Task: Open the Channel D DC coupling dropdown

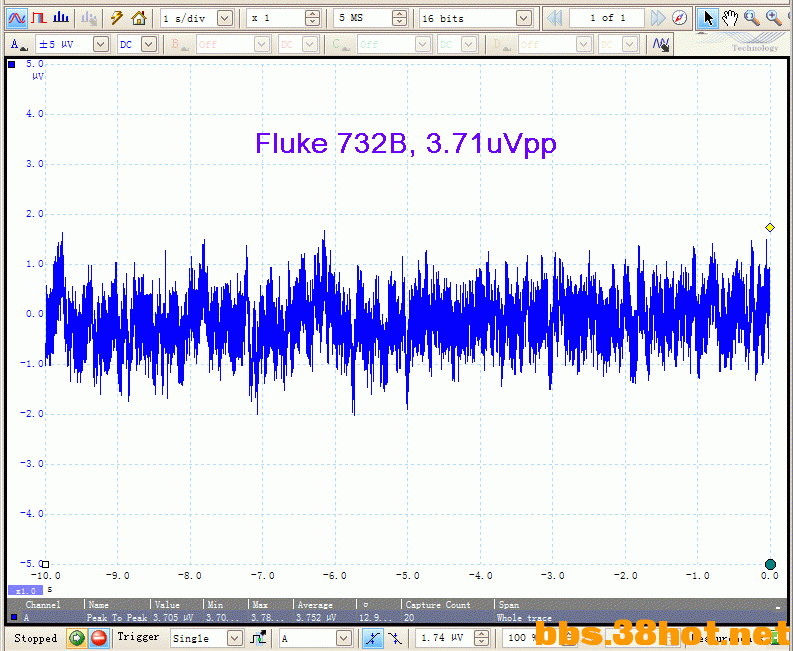Action: tap(630, 45)
